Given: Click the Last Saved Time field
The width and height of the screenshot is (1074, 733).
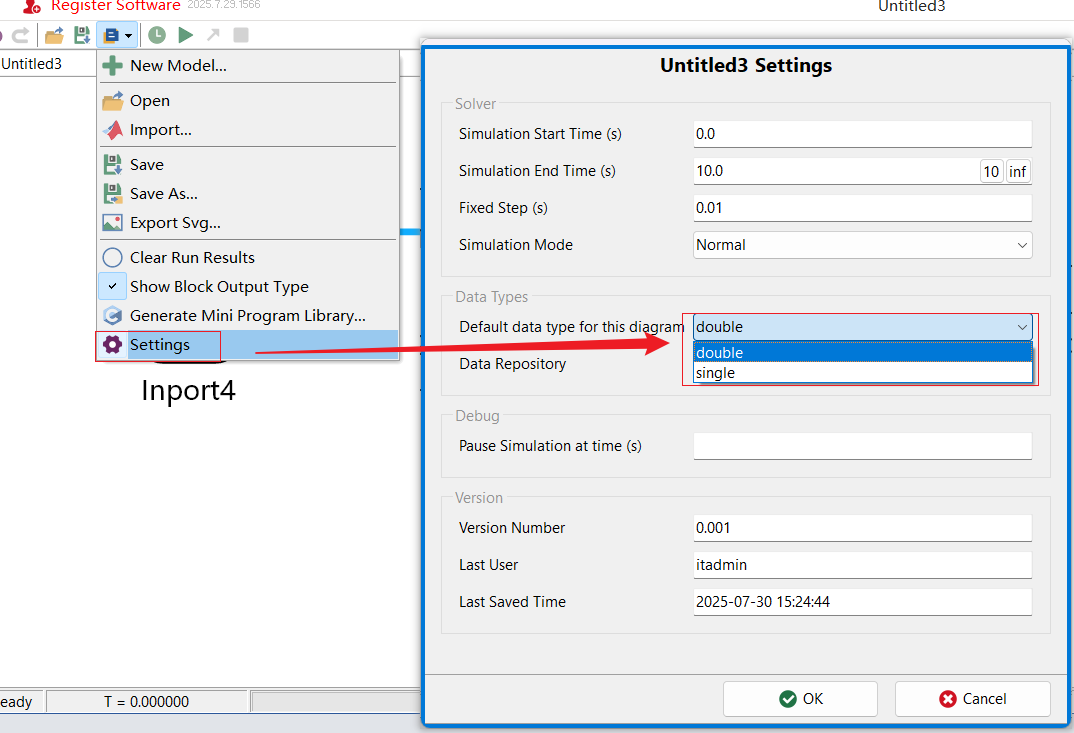Looking at the screenshot, I should point(862,602).
